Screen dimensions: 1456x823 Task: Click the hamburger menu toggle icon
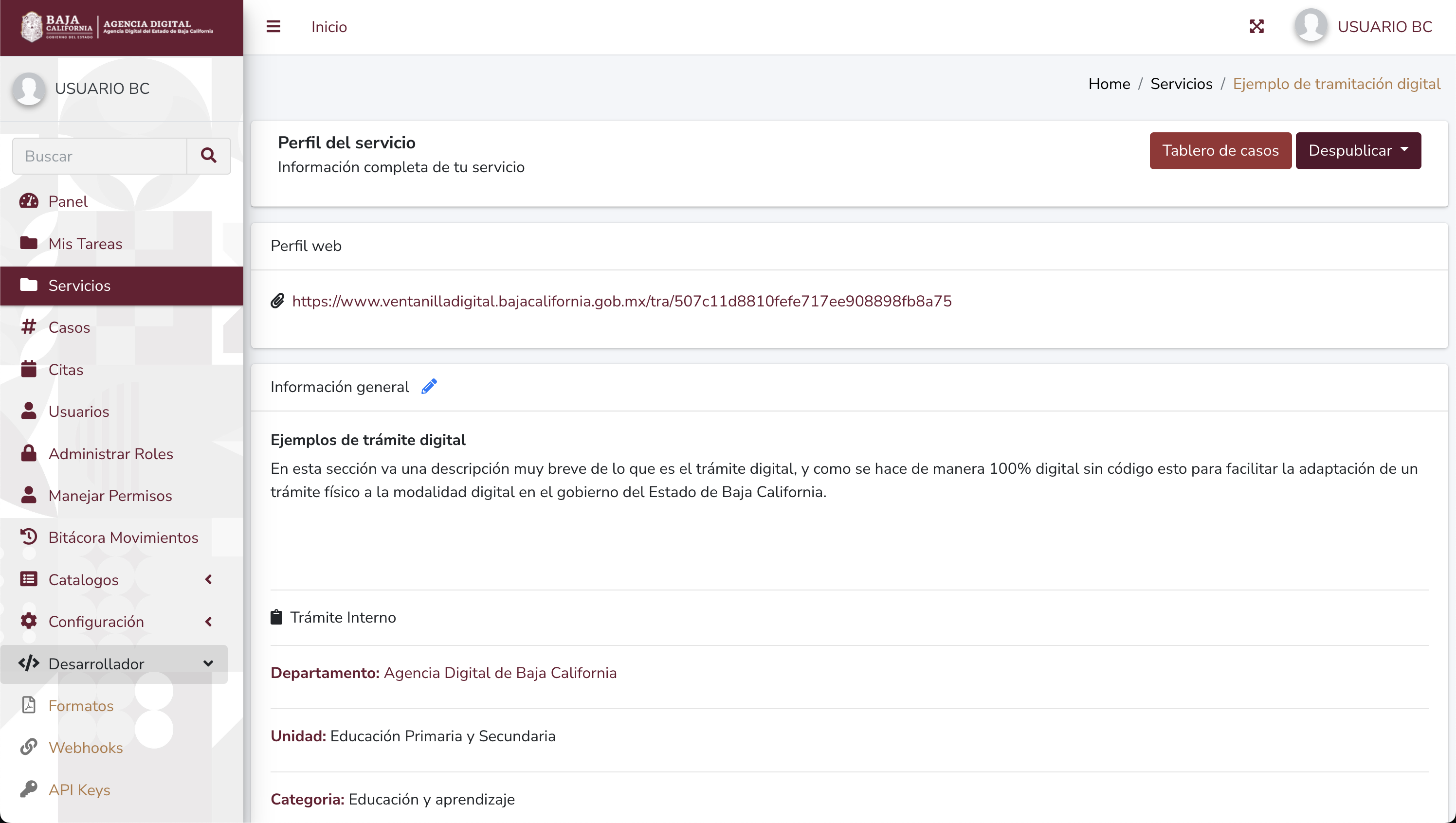tap(273, 27)
